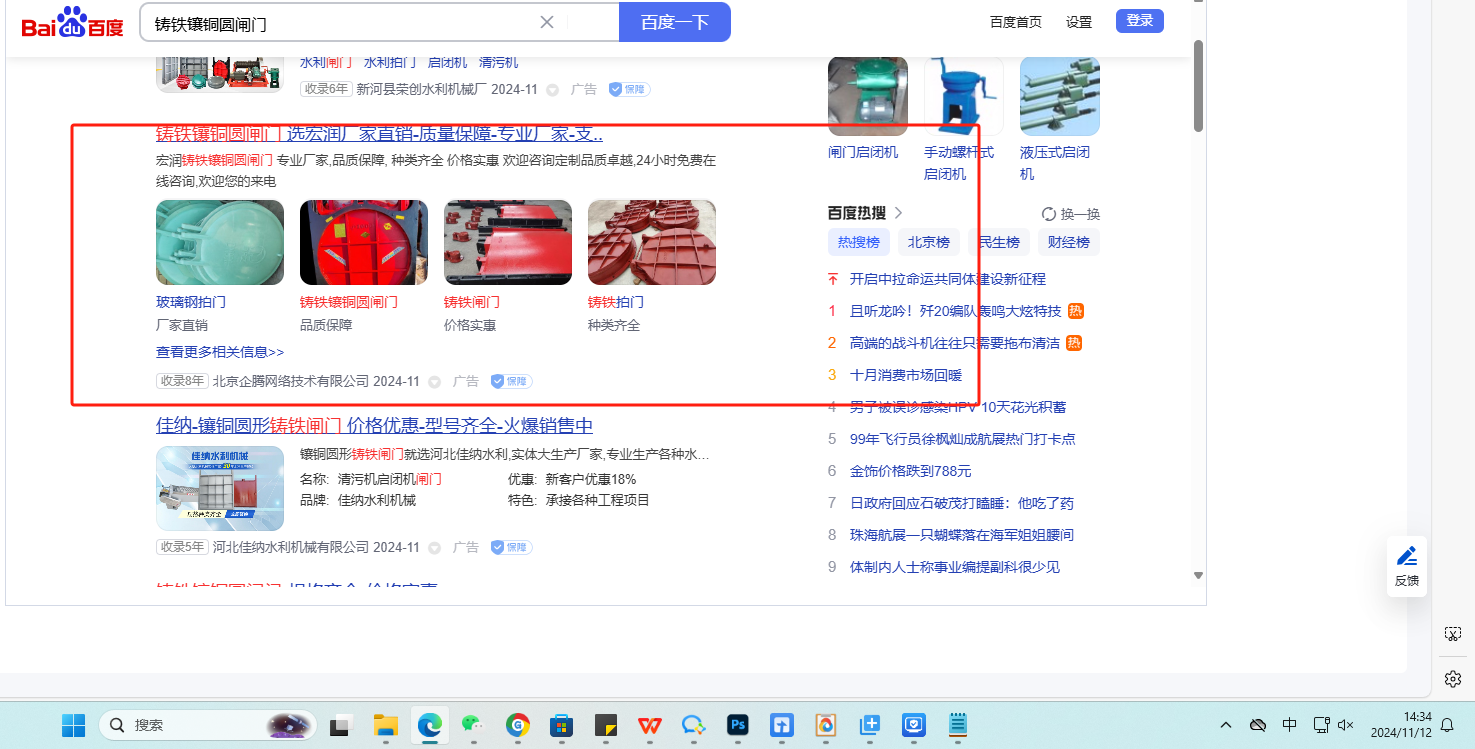Open WeChat from the taskbar
Image resolution: width=1475 pixels, height=749 pixels.
coord(474,725)
